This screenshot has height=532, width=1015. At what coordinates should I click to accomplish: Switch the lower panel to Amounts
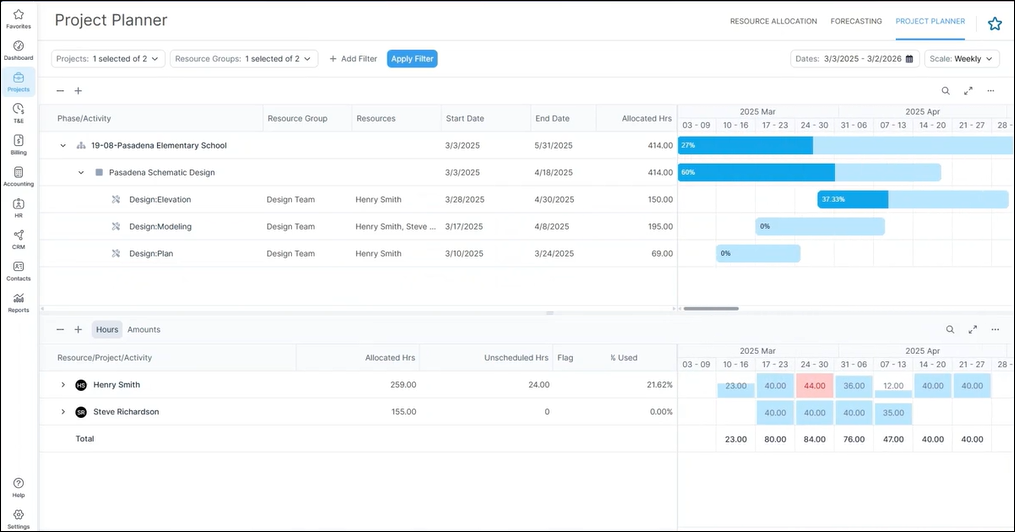(143, 329)
